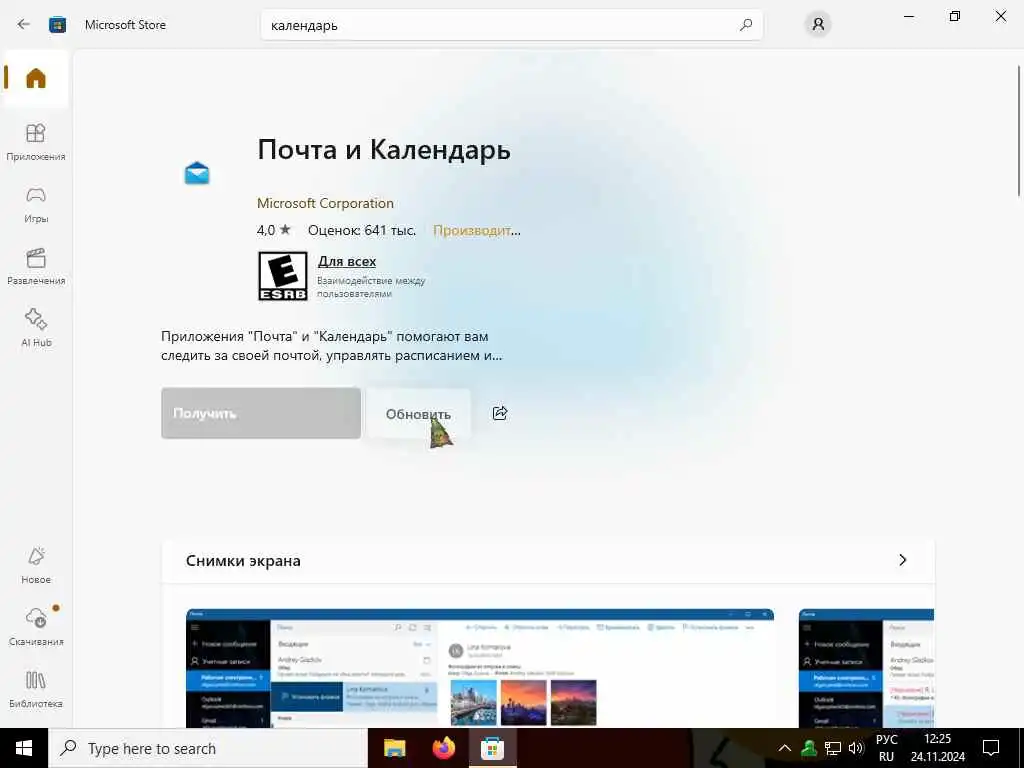Click the volume speaker icon in the tray
Screen dimensions: 1024x768
[856, 748]
